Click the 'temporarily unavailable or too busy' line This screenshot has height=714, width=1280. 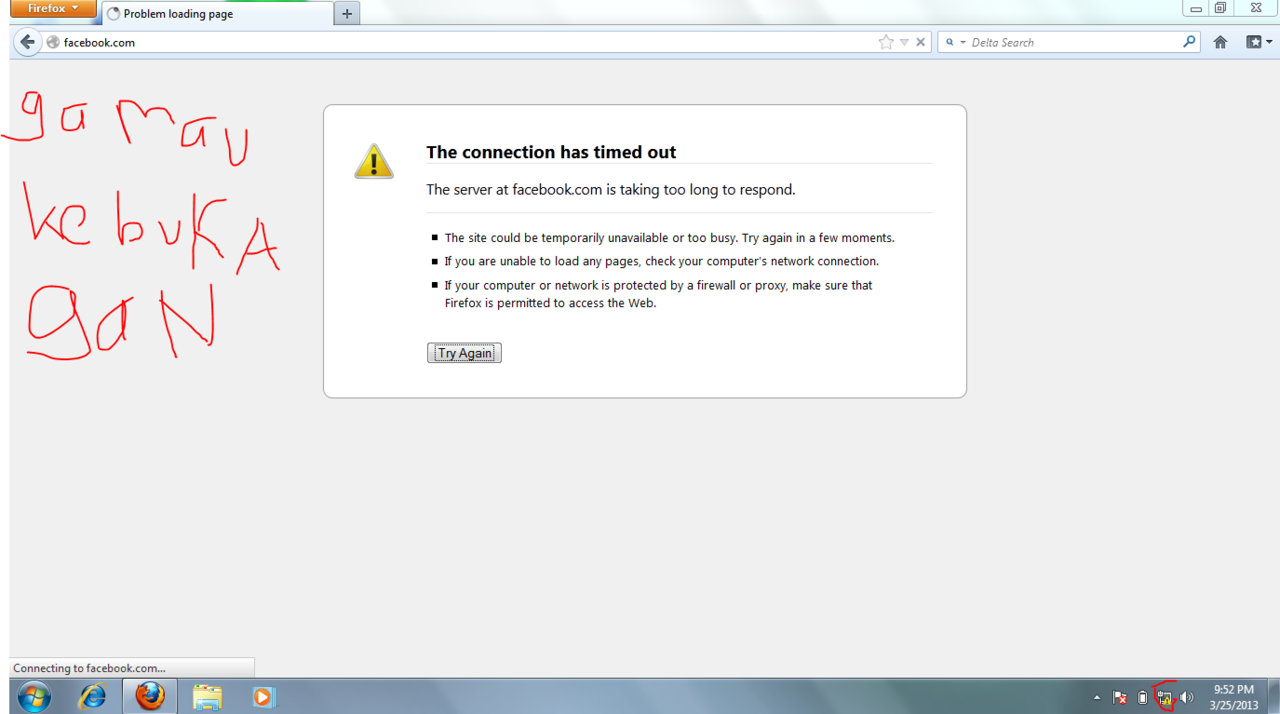tap(670, 238)
